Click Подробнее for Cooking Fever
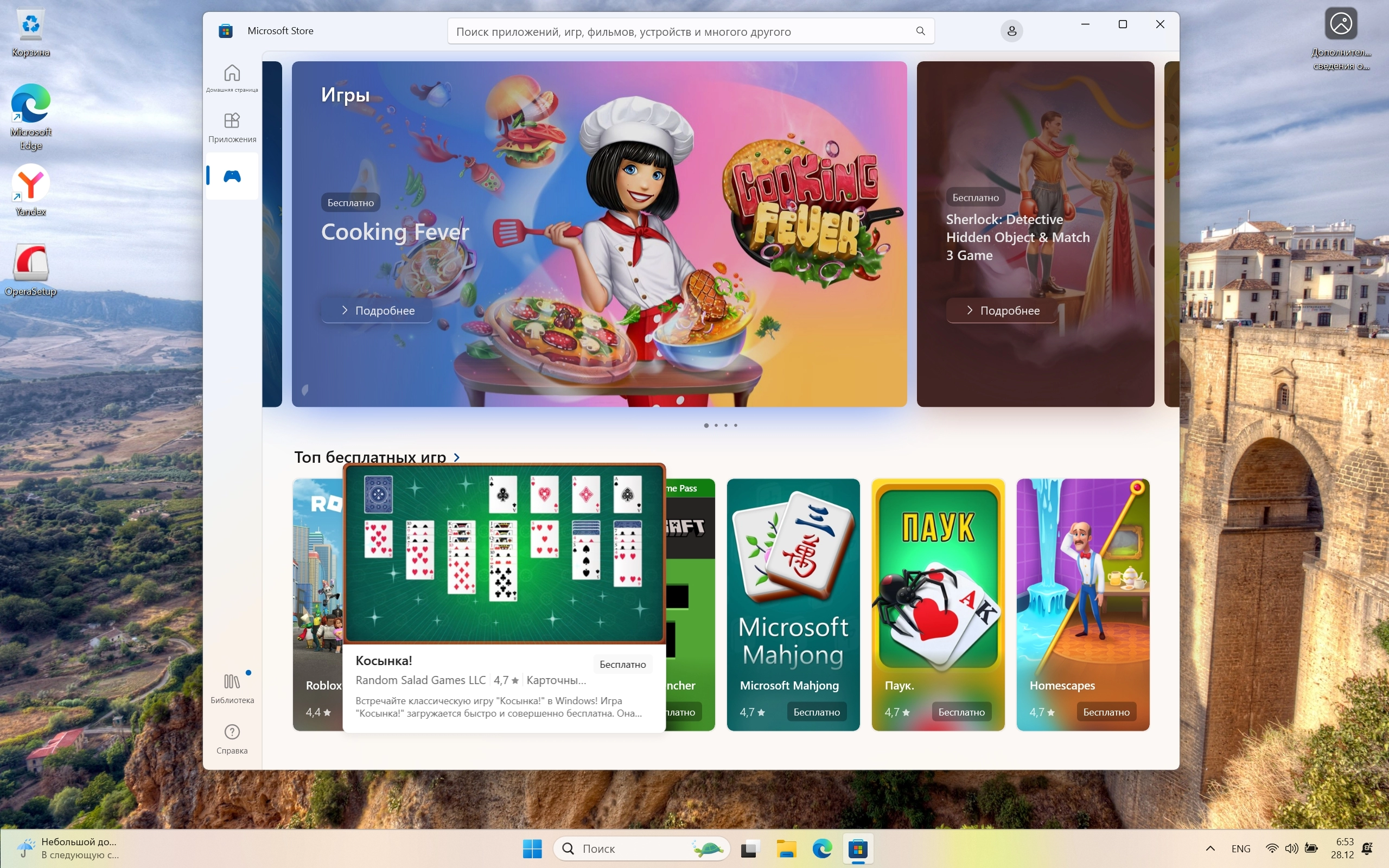This screenshot has width=1389, height=868. click(x=377, y=310)
